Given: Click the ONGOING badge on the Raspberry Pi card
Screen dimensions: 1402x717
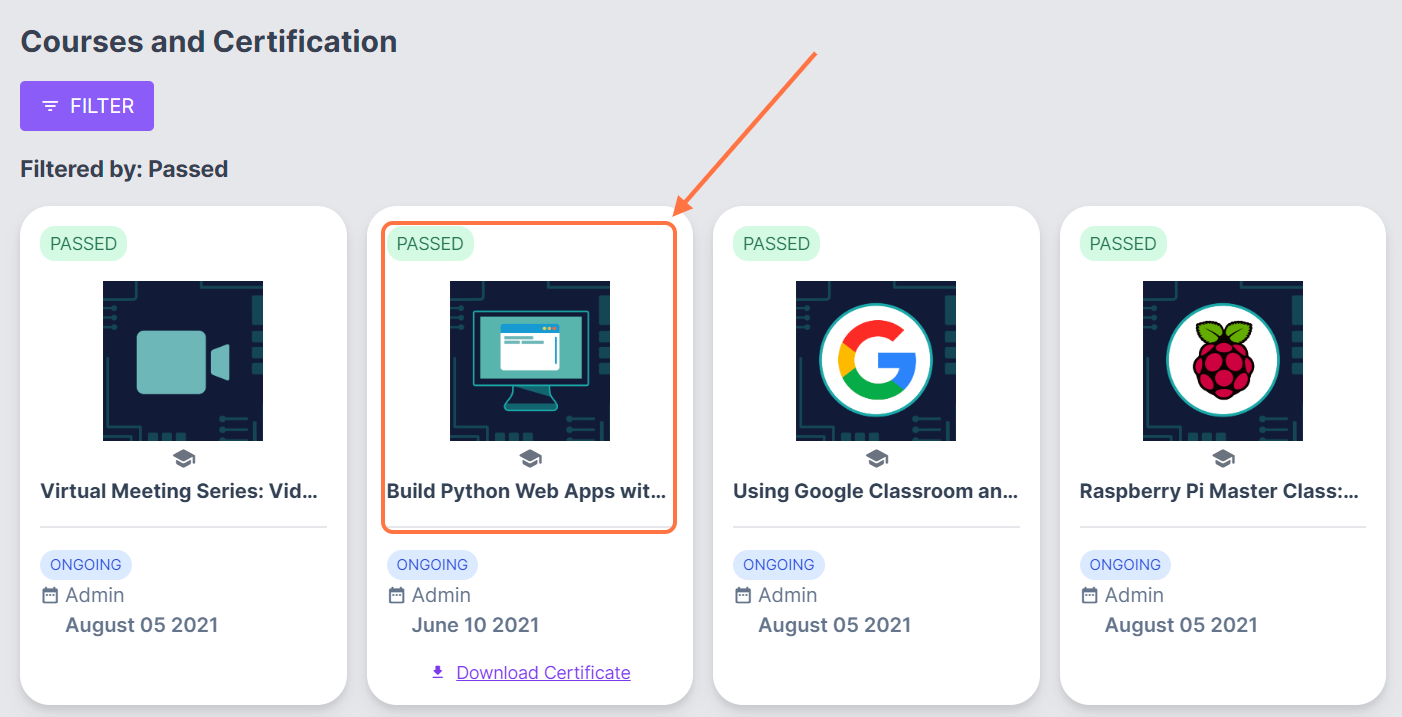Looking at the screenshot, I should point(1125,564).
